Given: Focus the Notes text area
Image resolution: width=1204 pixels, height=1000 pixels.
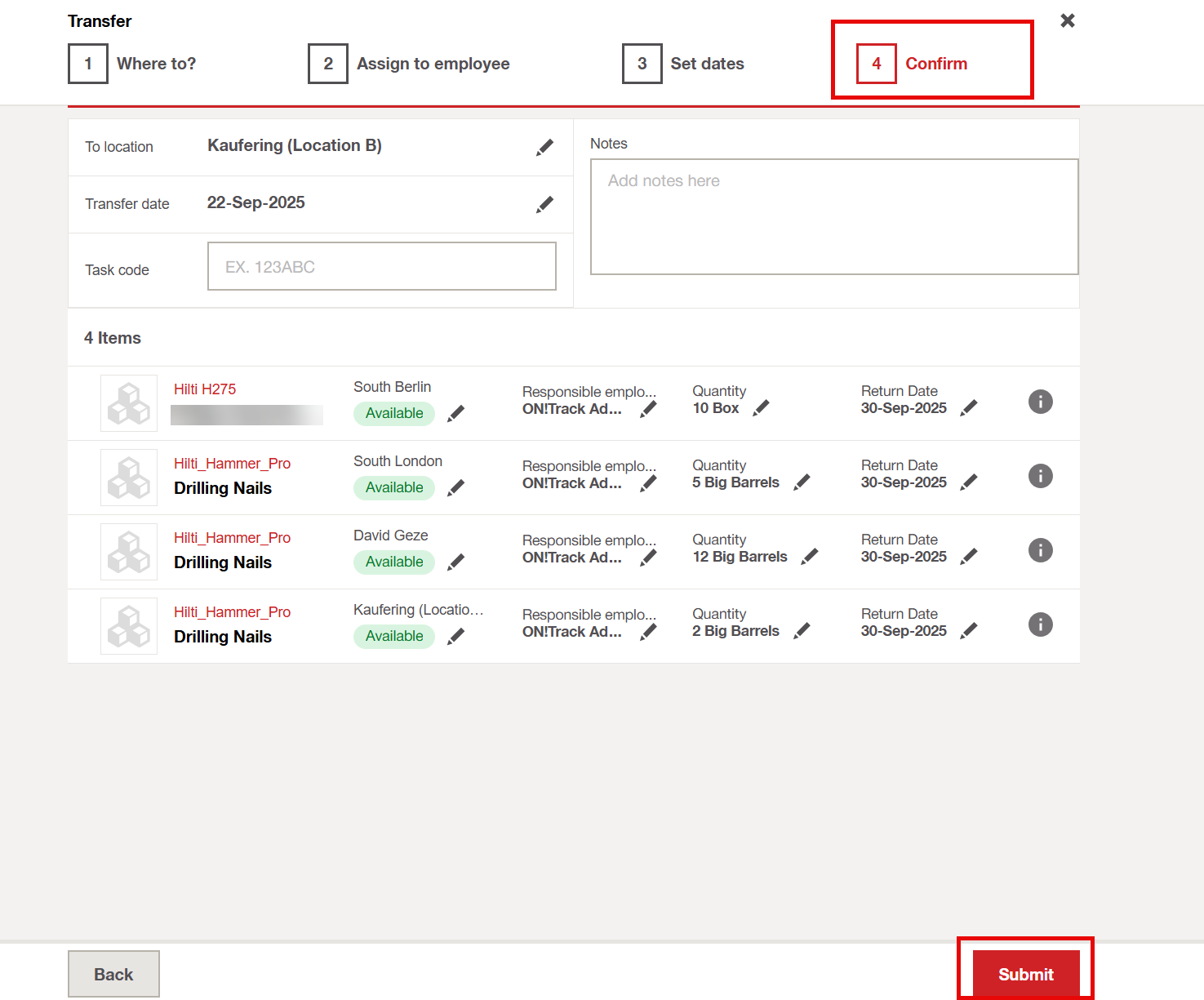Looking at the screenshot, I should coord(833,217).
